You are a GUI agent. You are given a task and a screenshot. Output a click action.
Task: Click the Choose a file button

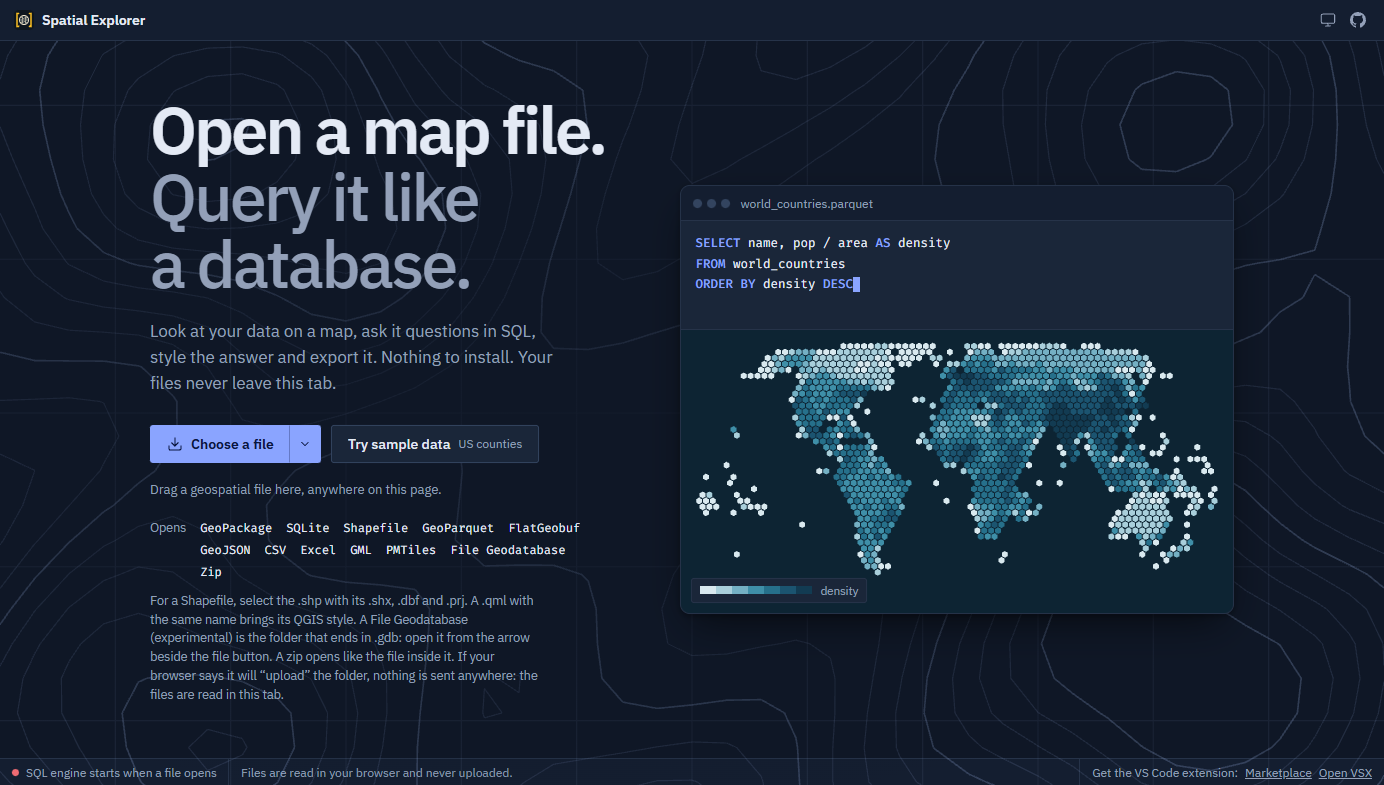pyautogui.click(x=220, y=444)
